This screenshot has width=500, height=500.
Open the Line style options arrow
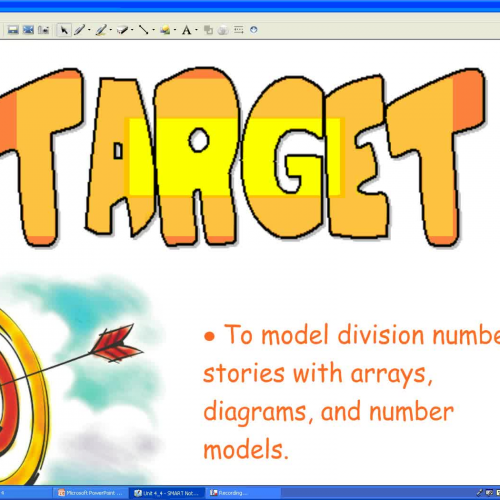[x=154, y=30]
